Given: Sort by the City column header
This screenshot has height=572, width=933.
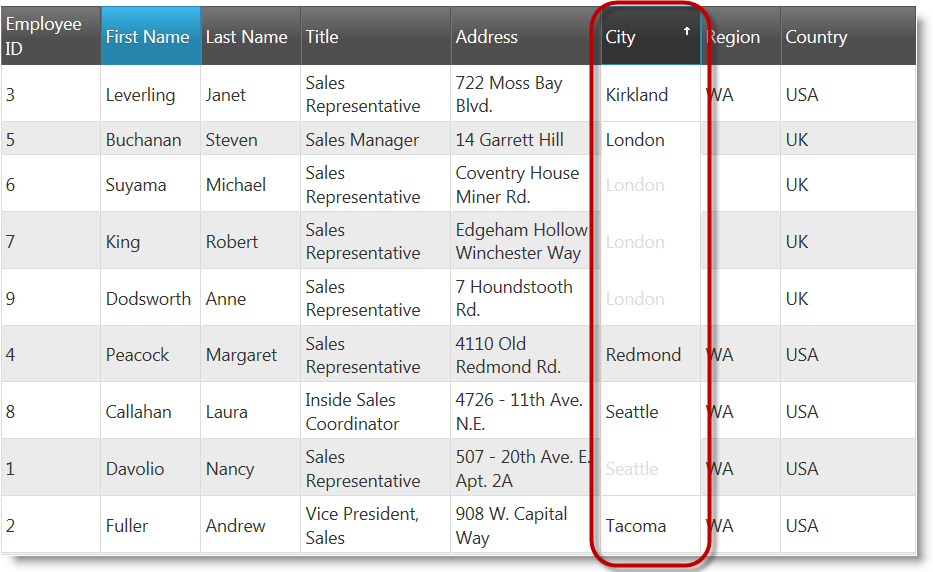Looking at the screenshot, I should (622, 37).
